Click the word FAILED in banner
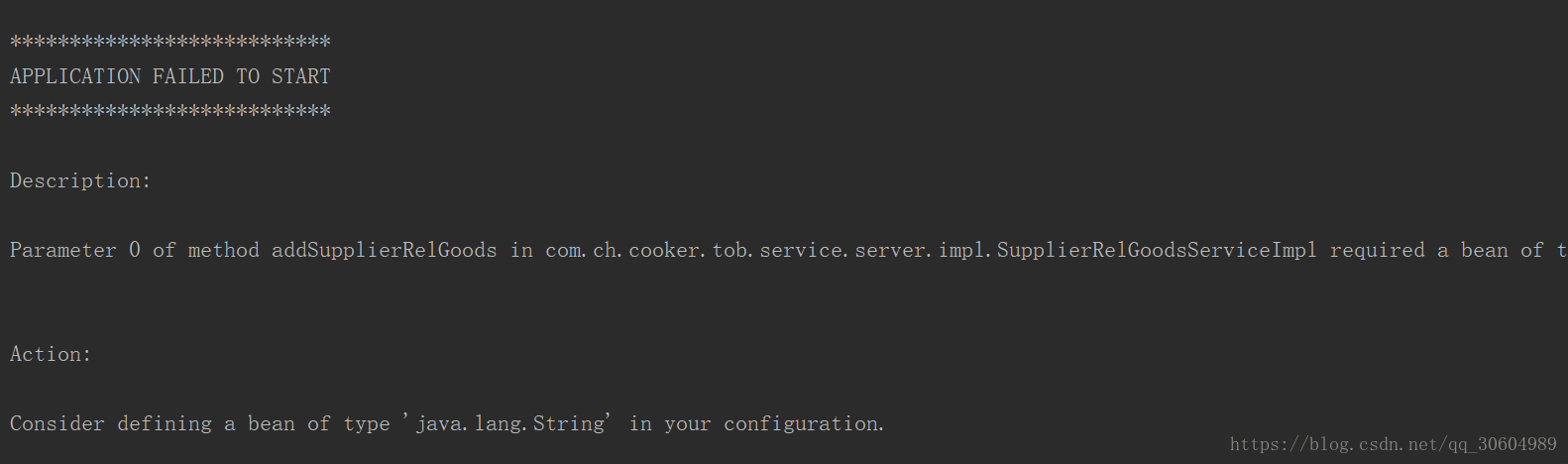 click(x=187, y=76)
